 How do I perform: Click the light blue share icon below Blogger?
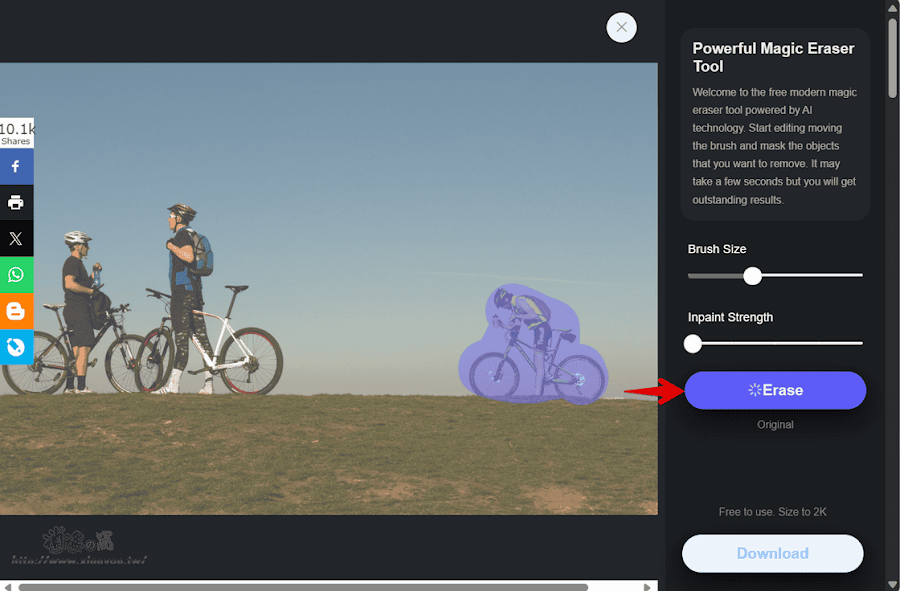[x=16, y=347]
